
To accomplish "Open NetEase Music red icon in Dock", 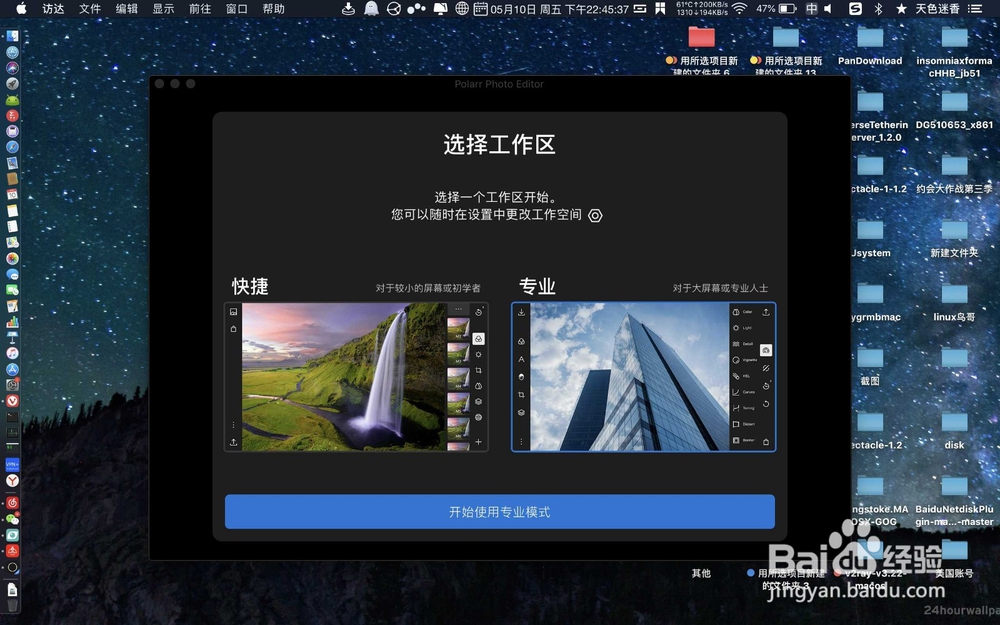I will click(12, 503).
